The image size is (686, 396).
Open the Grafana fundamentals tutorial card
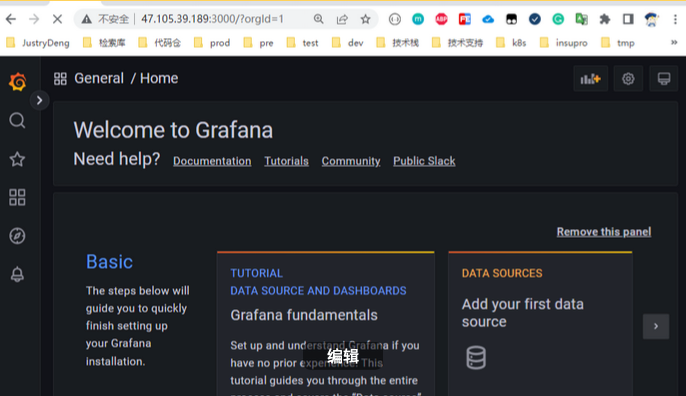click(326, 324)
